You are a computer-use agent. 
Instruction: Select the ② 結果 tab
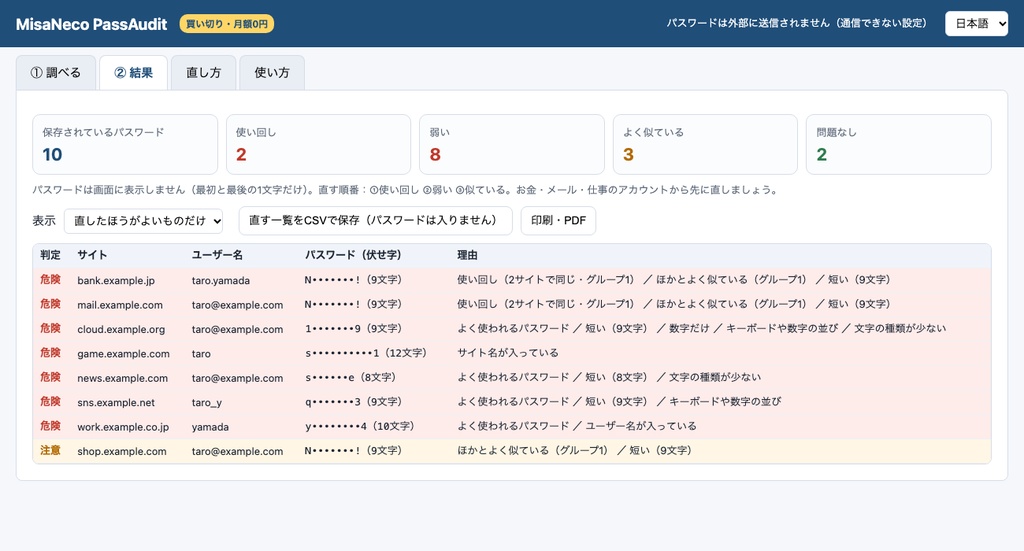(133, 72)
